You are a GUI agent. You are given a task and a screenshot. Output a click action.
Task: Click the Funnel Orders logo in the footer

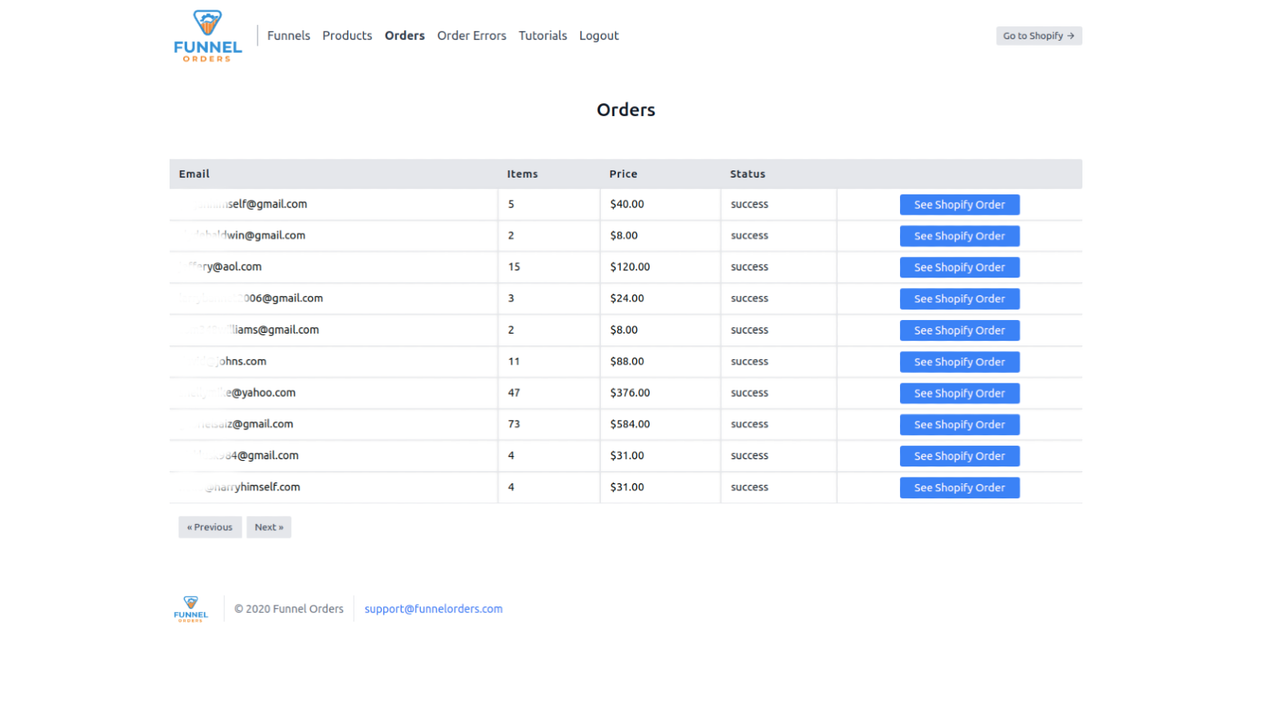click(x=190, y=608)
